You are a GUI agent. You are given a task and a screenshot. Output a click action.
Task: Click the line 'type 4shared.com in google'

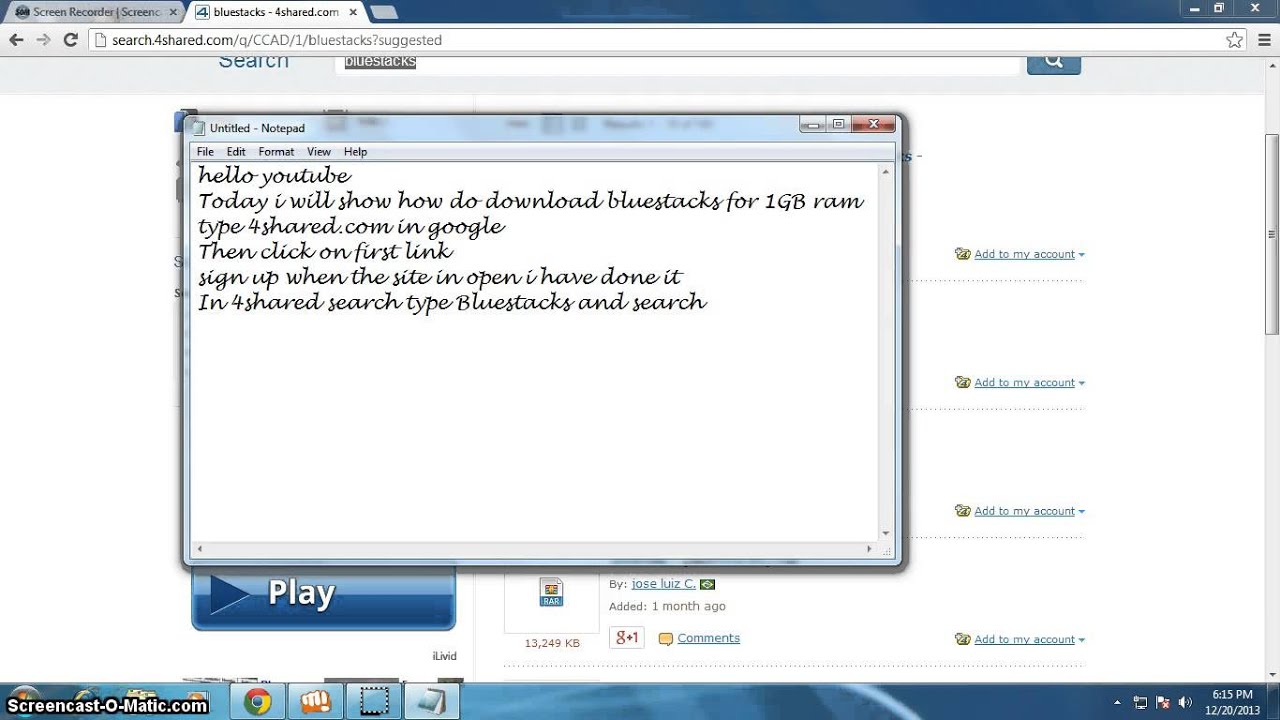[x=351, y=226]
